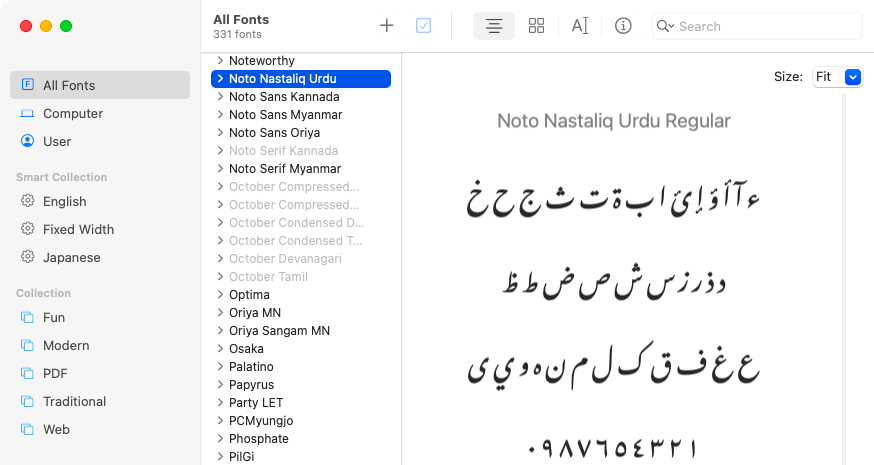
Task: Expand the Noto Nastaliq Urdu font family
Action: (220, 79)
